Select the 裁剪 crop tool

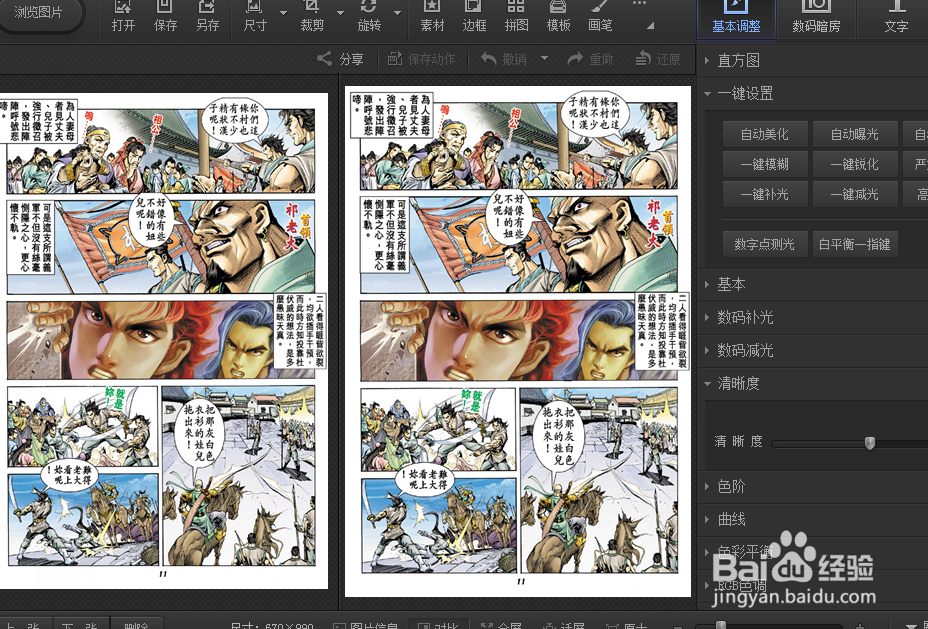point(312,17)
